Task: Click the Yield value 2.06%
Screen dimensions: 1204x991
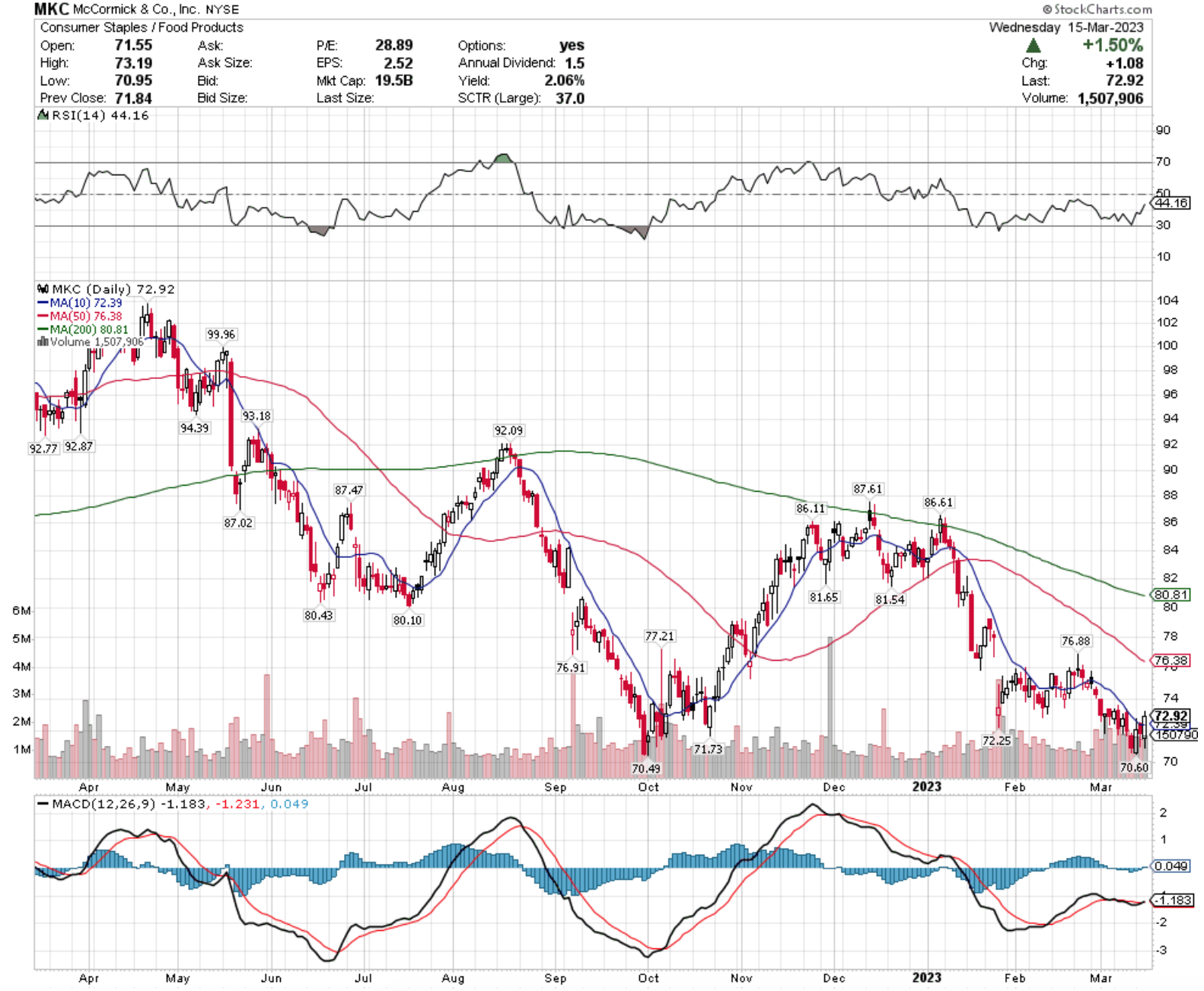Action: click(564, 81)
